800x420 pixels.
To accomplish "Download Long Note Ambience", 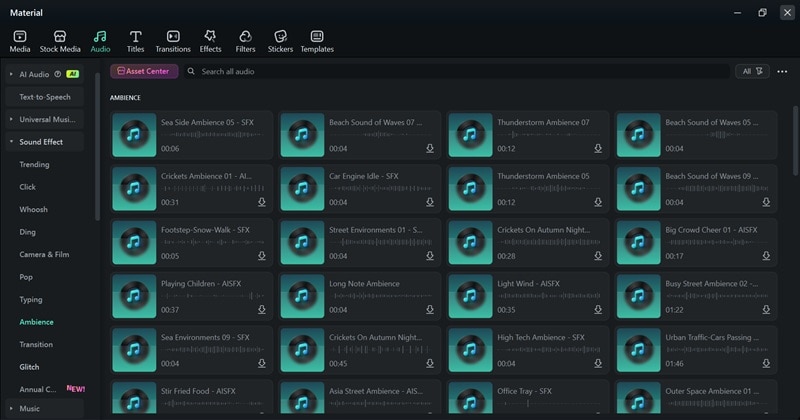I will [430, 310].
